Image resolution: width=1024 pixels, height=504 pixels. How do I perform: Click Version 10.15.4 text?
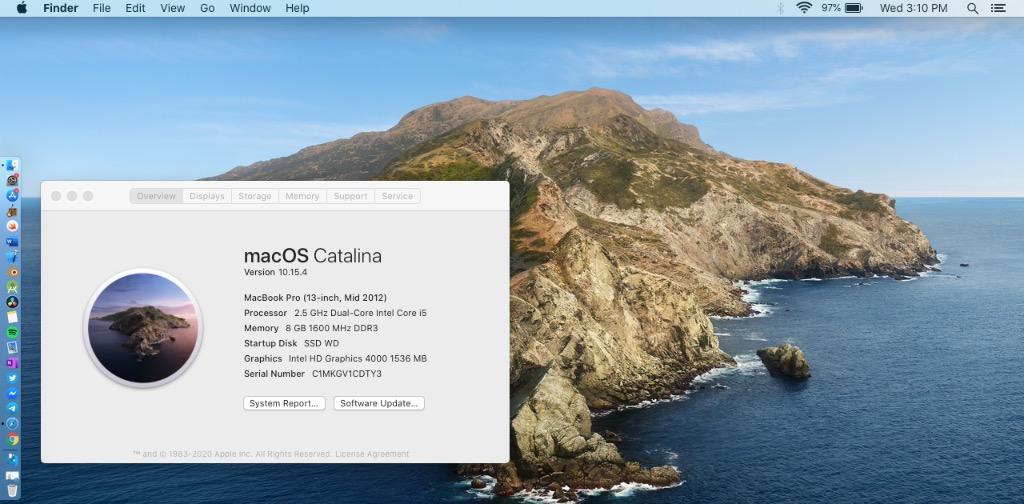click(276, 272)
